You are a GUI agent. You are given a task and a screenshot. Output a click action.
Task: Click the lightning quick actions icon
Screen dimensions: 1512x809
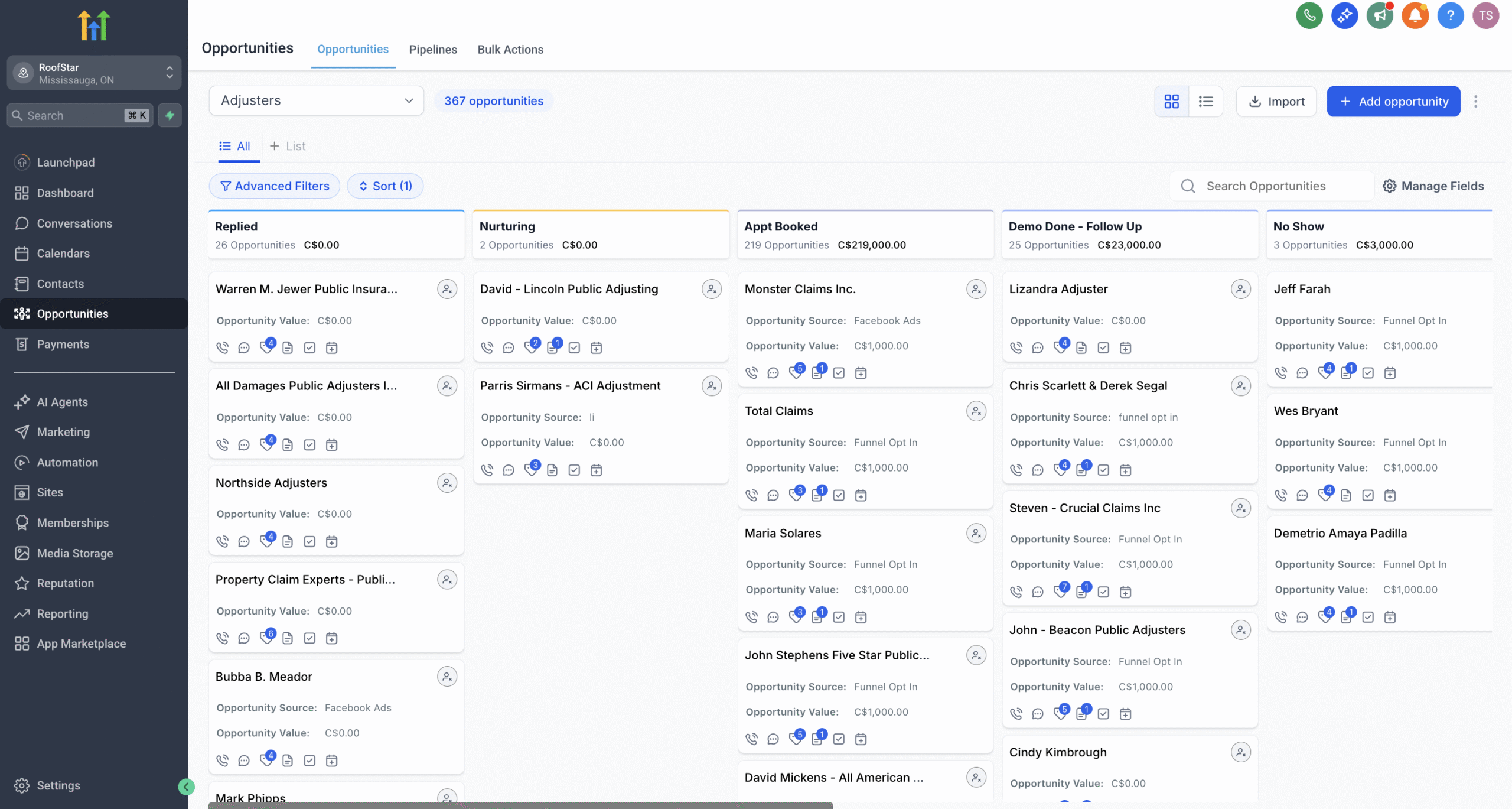click(170, 115)
